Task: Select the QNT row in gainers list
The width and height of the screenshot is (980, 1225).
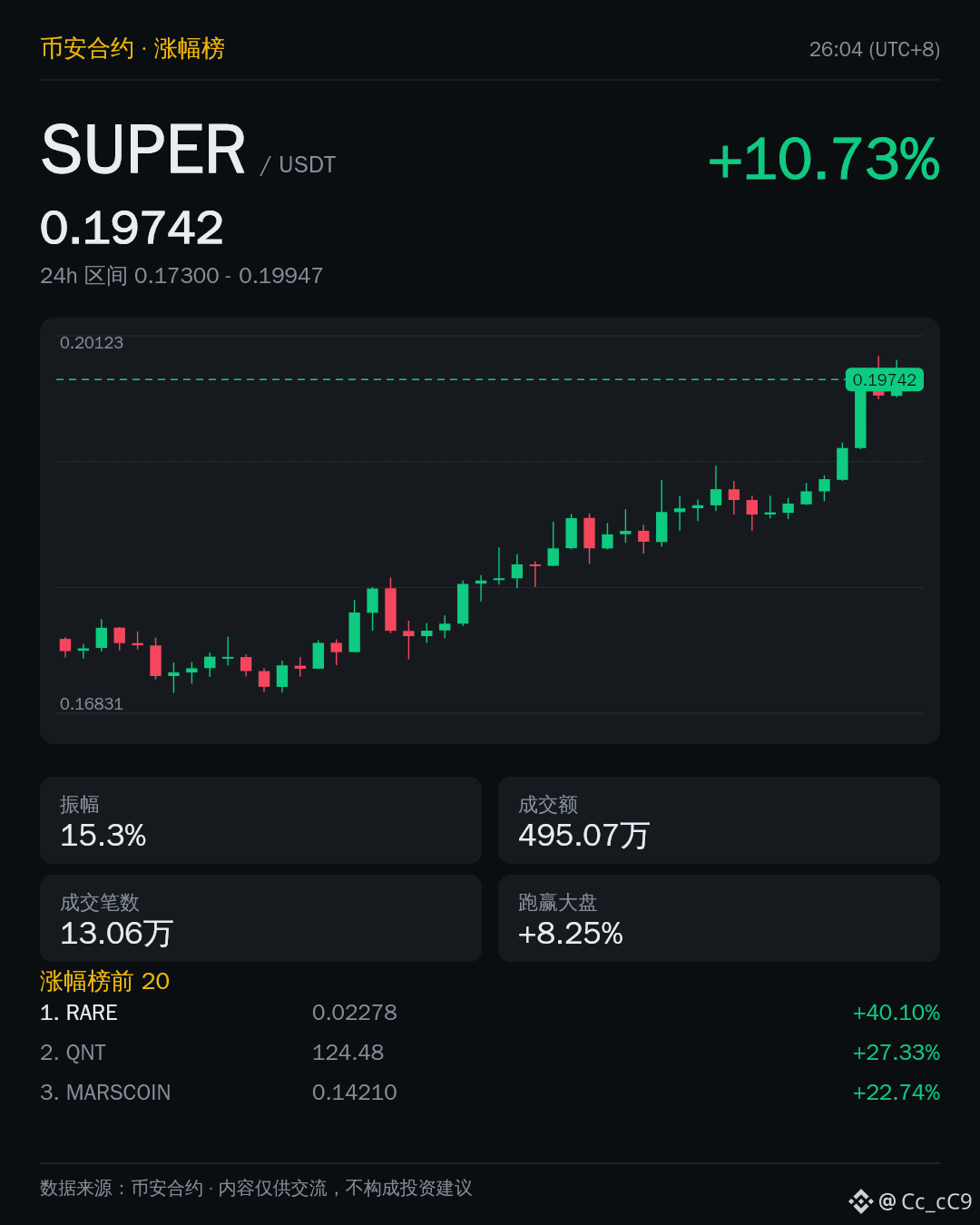Action: pos(490,1053)
